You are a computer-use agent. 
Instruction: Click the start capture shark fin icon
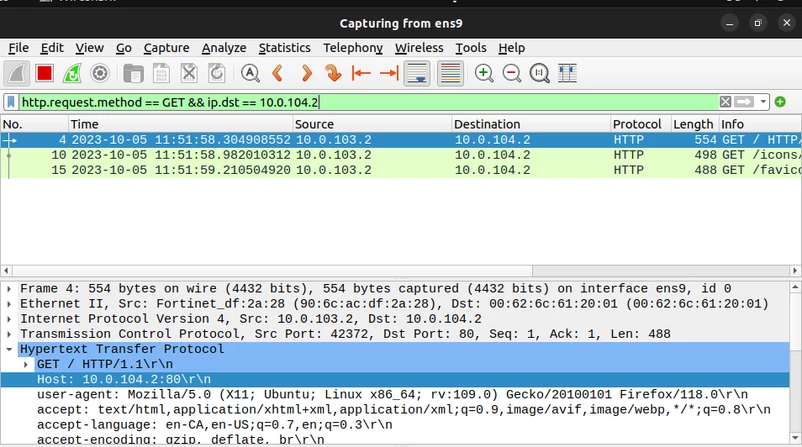pos(17,74)
